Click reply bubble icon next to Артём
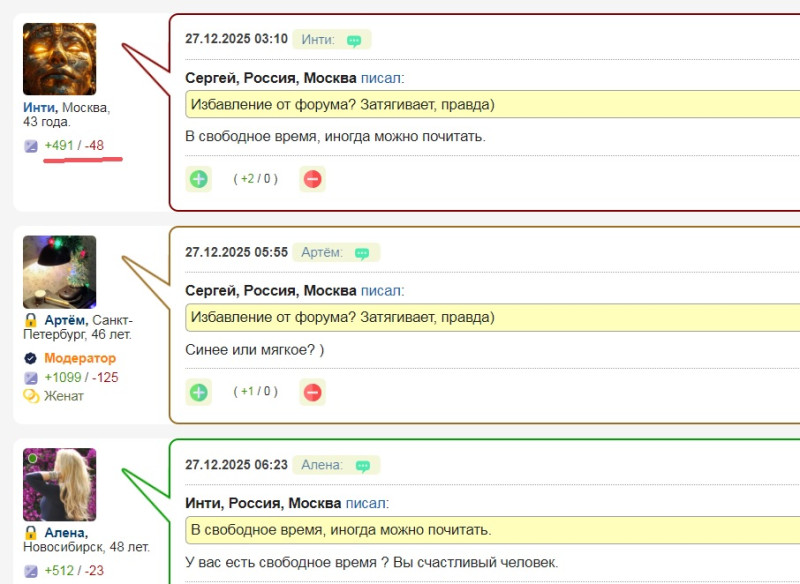The height and width of the screenshot is (584, 800). click(362, 253)
